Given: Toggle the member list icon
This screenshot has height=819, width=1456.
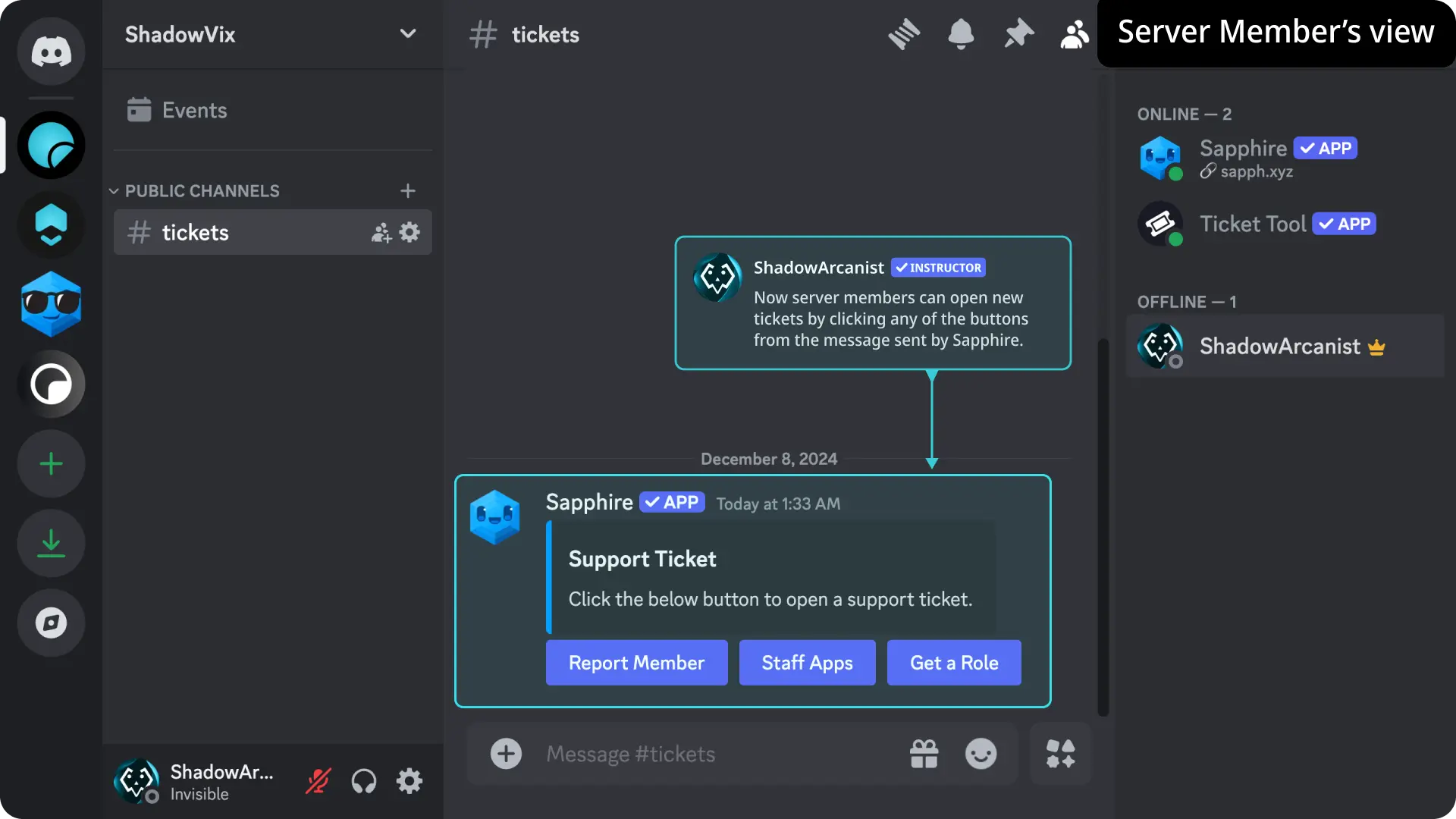Looking at the screenshot, I should coord(1075,34).
